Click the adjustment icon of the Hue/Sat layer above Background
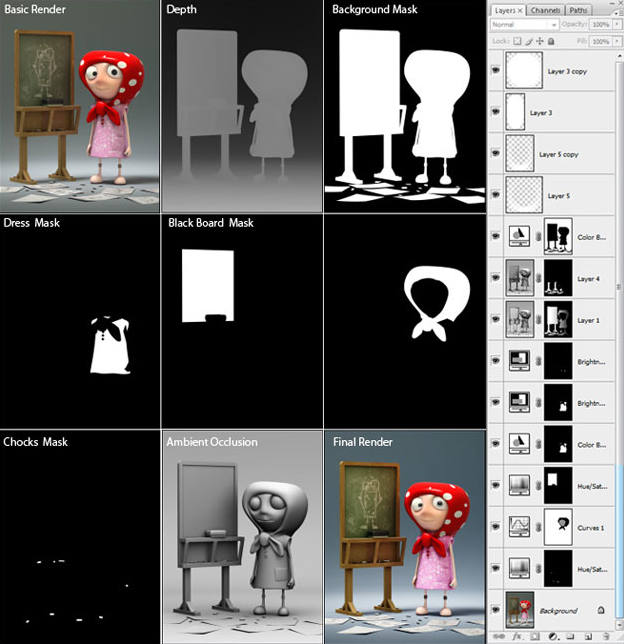The height and width of the screenshot is (644, 624). pos(519,568)
